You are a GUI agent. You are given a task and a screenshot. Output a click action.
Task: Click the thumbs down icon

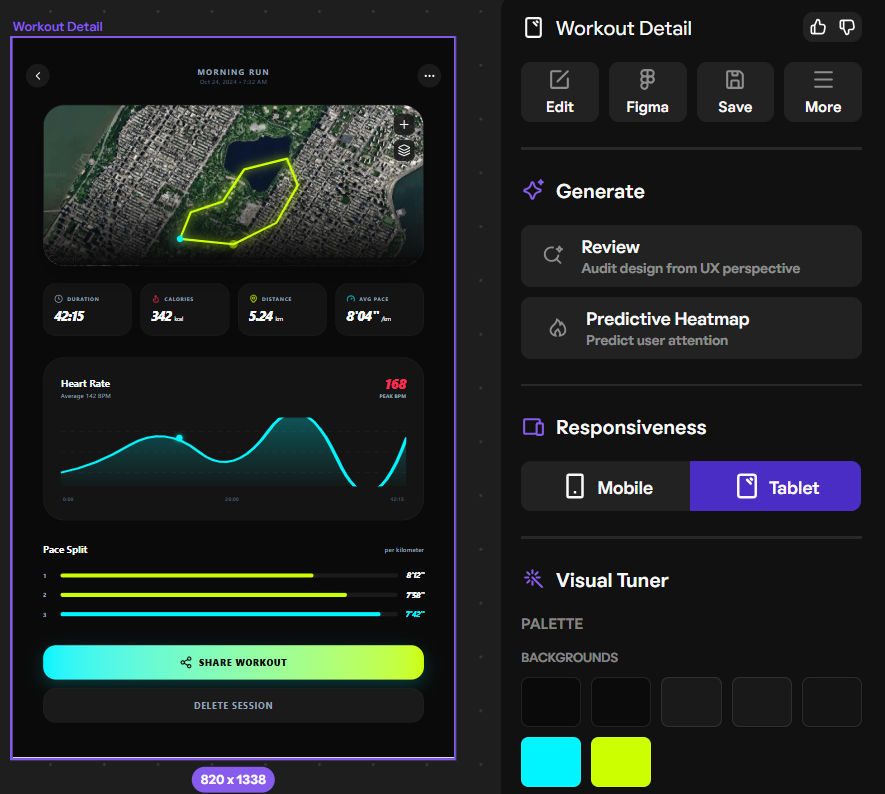click(x=847, y=27)
